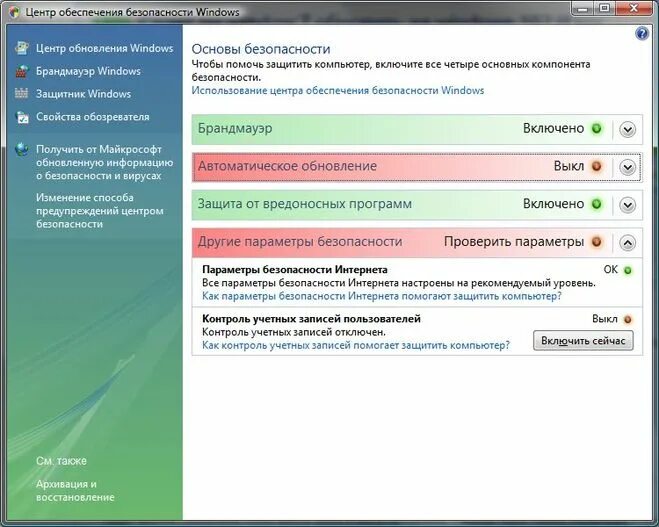Screen dimensions: 659x527
Task: Collapse Другие параметры безопасности section
Action: pyautogui.click(x=627, y=243)
